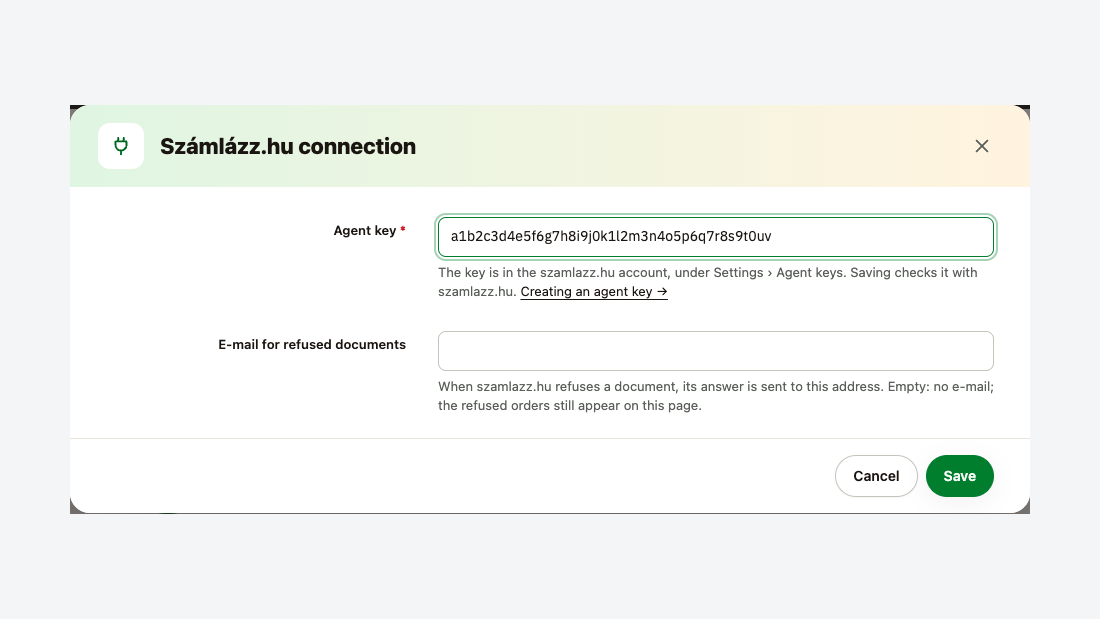This screenshot has height=619, width=1100.
Task: Click the E-mail for refused documents label
Action: 311,345
